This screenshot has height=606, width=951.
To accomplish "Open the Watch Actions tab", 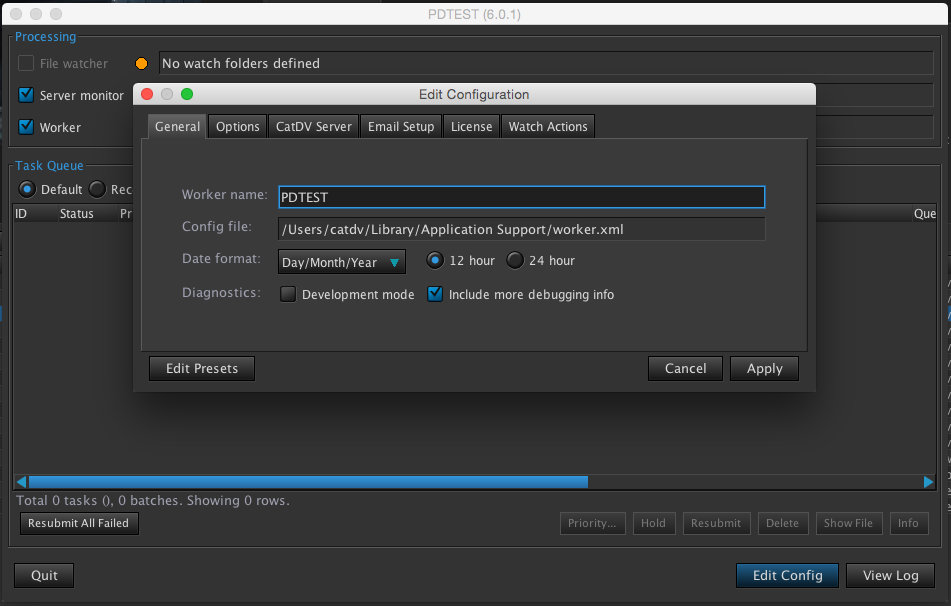I will click(548, 127).
